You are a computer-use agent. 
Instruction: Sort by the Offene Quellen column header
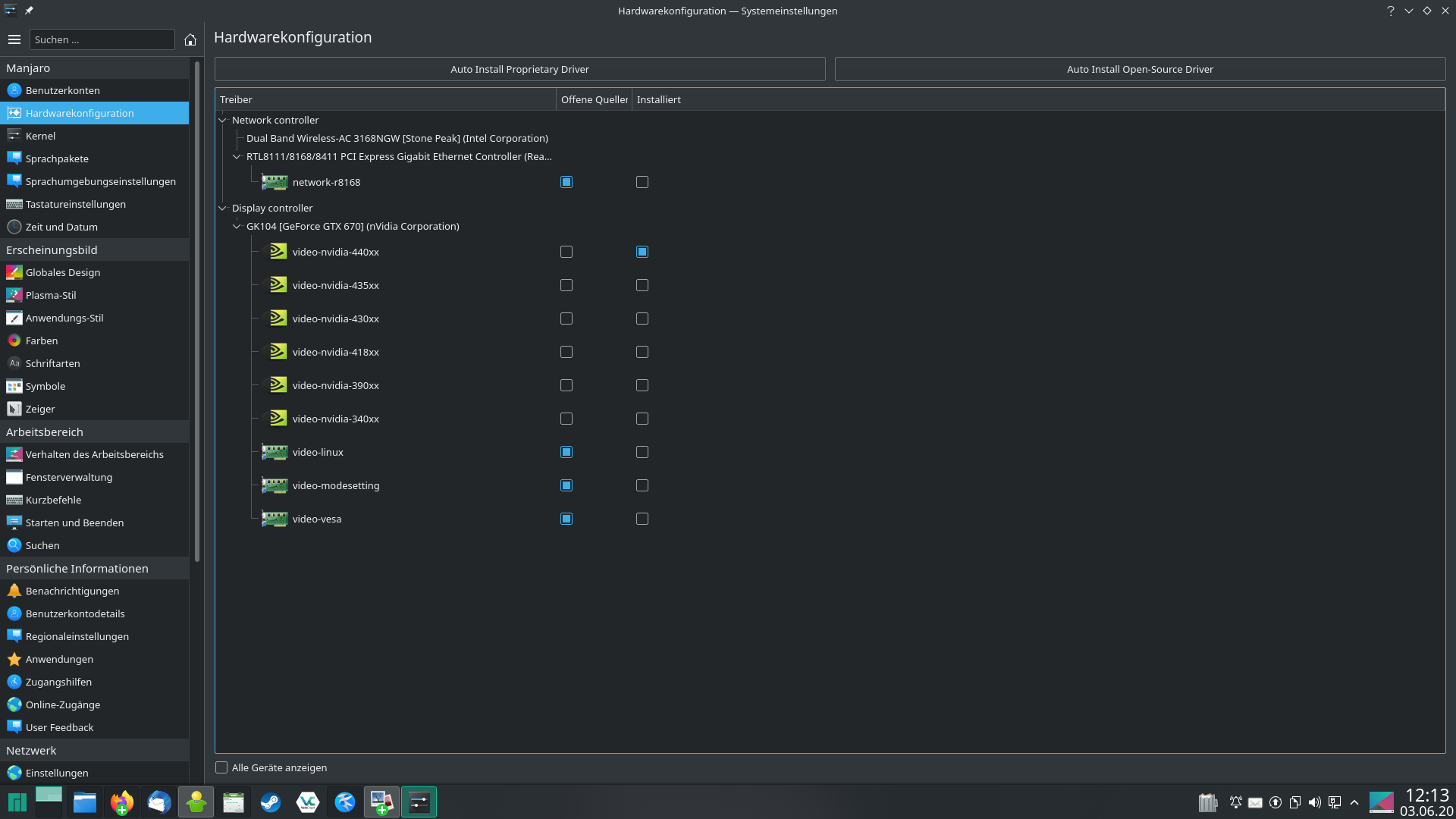click(594, 99)
